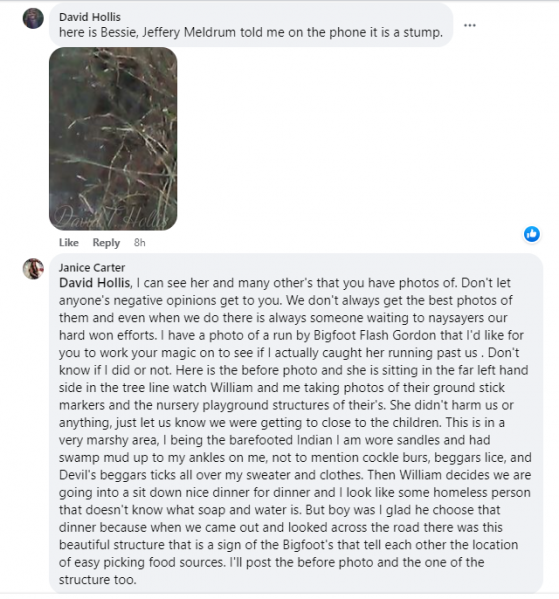Like David Hollis's Bessie comment

click(69, 243)
